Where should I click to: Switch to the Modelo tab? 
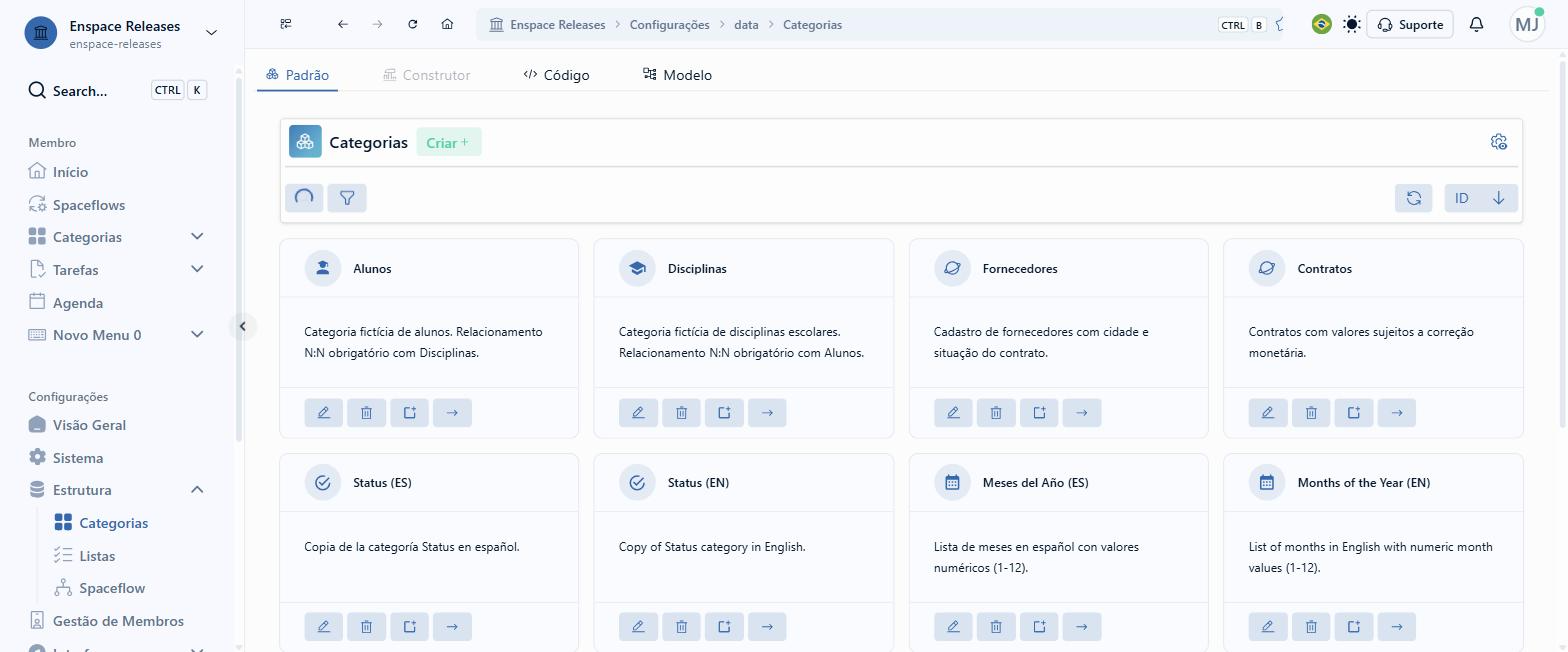coord(677,75)
